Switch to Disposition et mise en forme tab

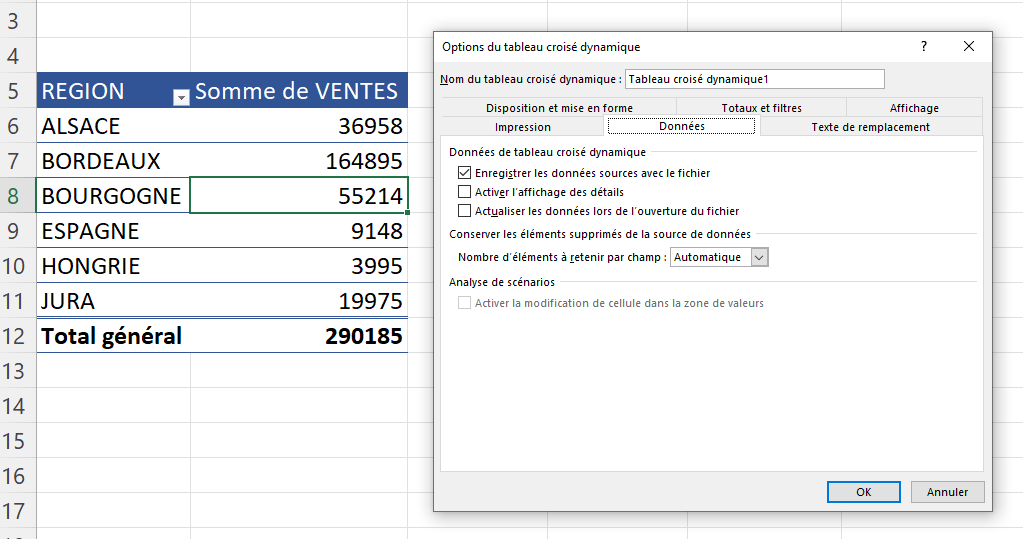click(559, 108)
